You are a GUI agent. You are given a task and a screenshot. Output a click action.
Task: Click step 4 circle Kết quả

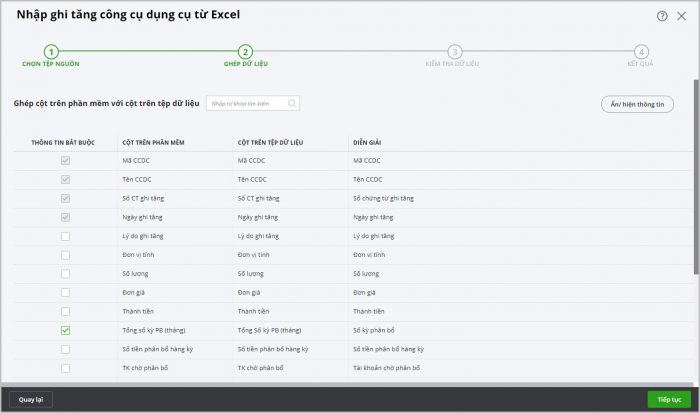tap(641, 51)
